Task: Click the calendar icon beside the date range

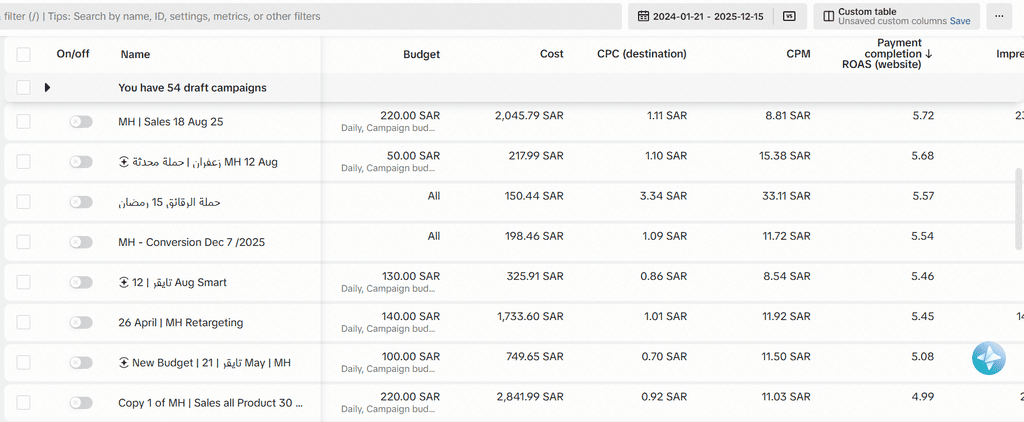Action: (642, 16)
